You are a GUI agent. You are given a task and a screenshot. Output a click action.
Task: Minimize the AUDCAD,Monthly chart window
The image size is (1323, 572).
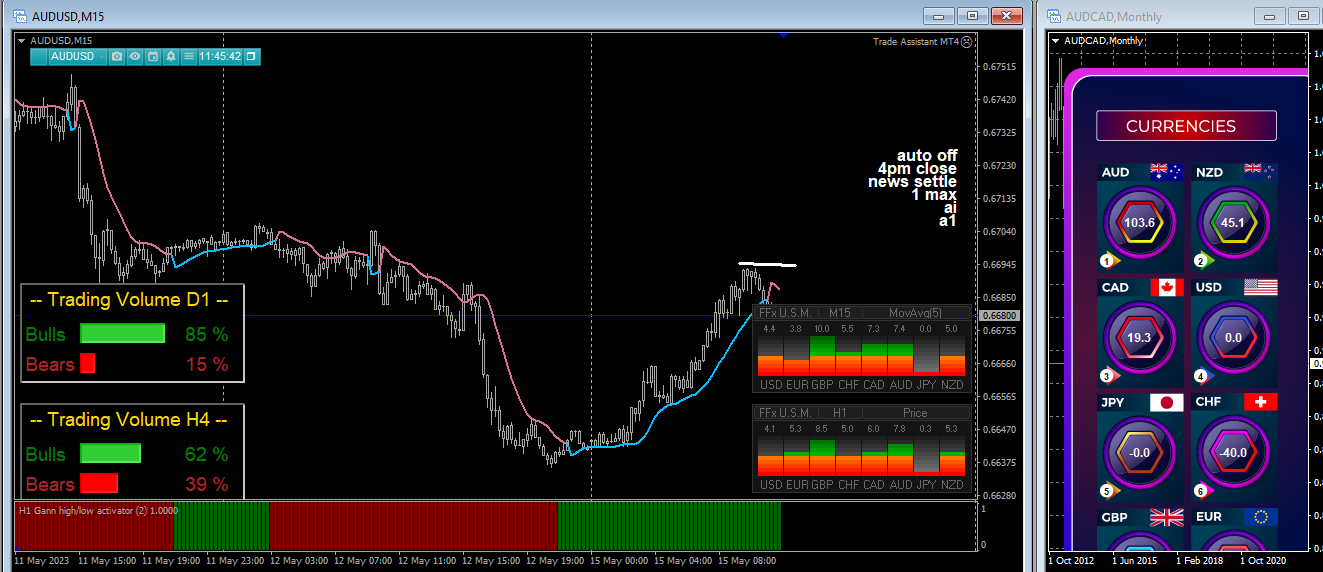(1270, 15)
